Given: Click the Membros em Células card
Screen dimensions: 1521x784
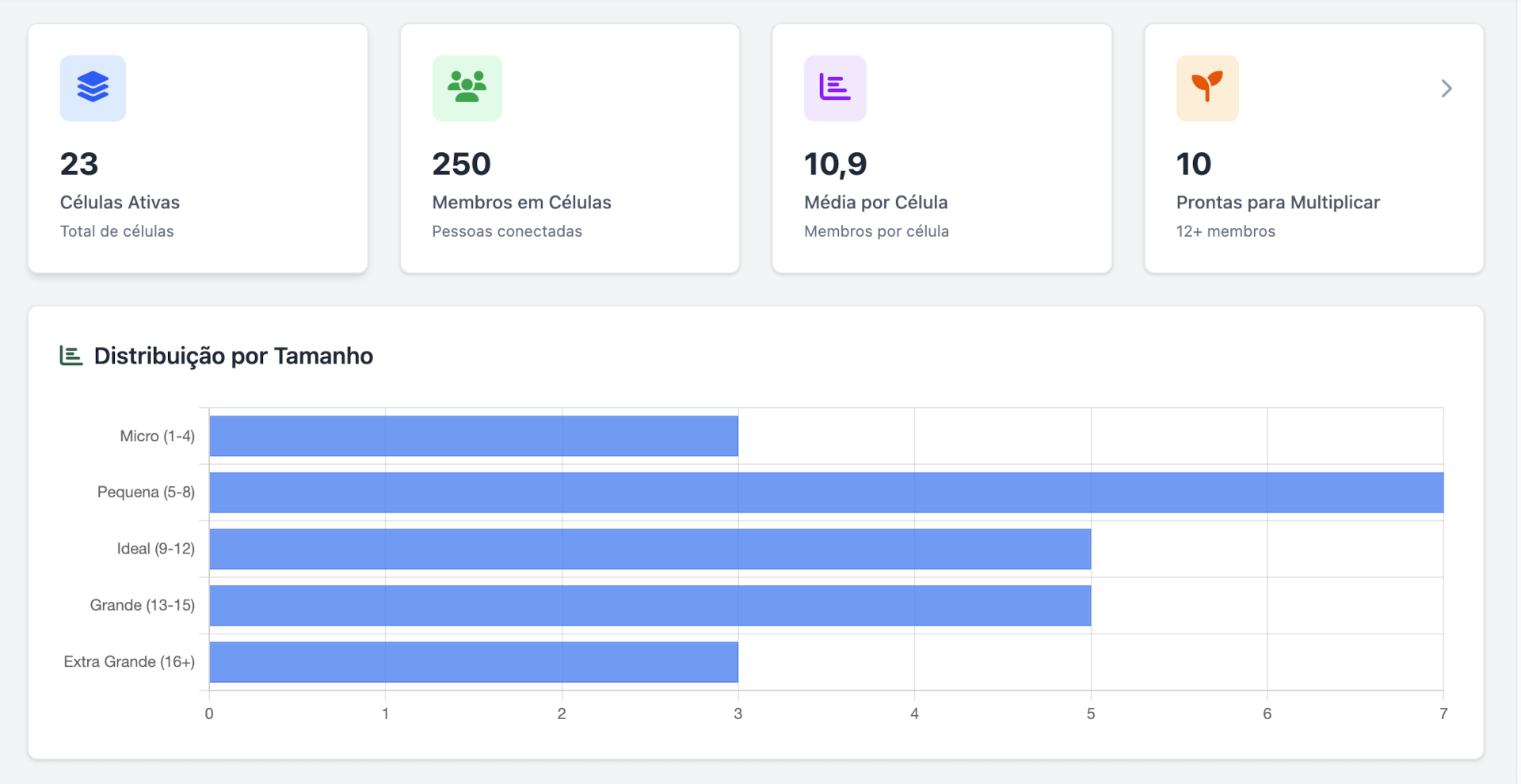Looking at the screenshot, I should point(569,148).
